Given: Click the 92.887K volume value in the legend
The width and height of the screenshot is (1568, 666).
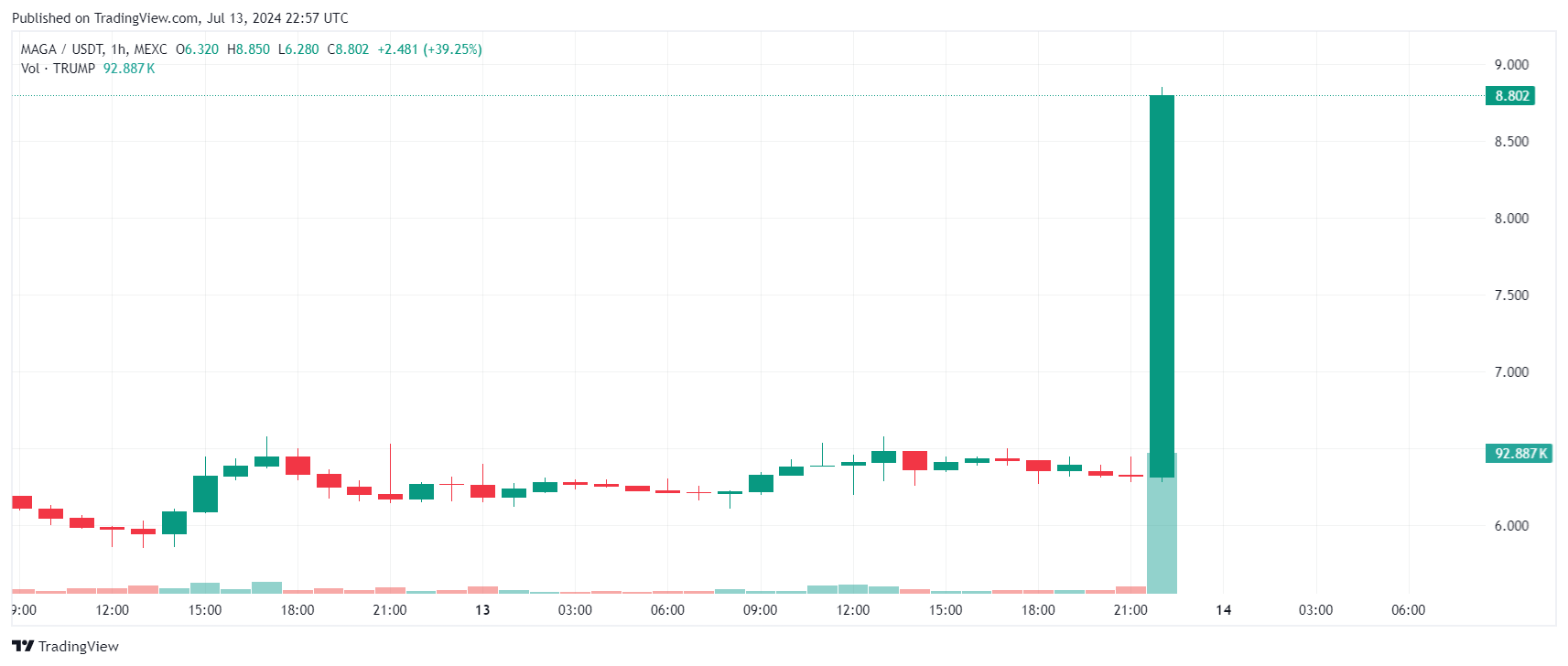Looking at the screenshot, I should point(129,69).
